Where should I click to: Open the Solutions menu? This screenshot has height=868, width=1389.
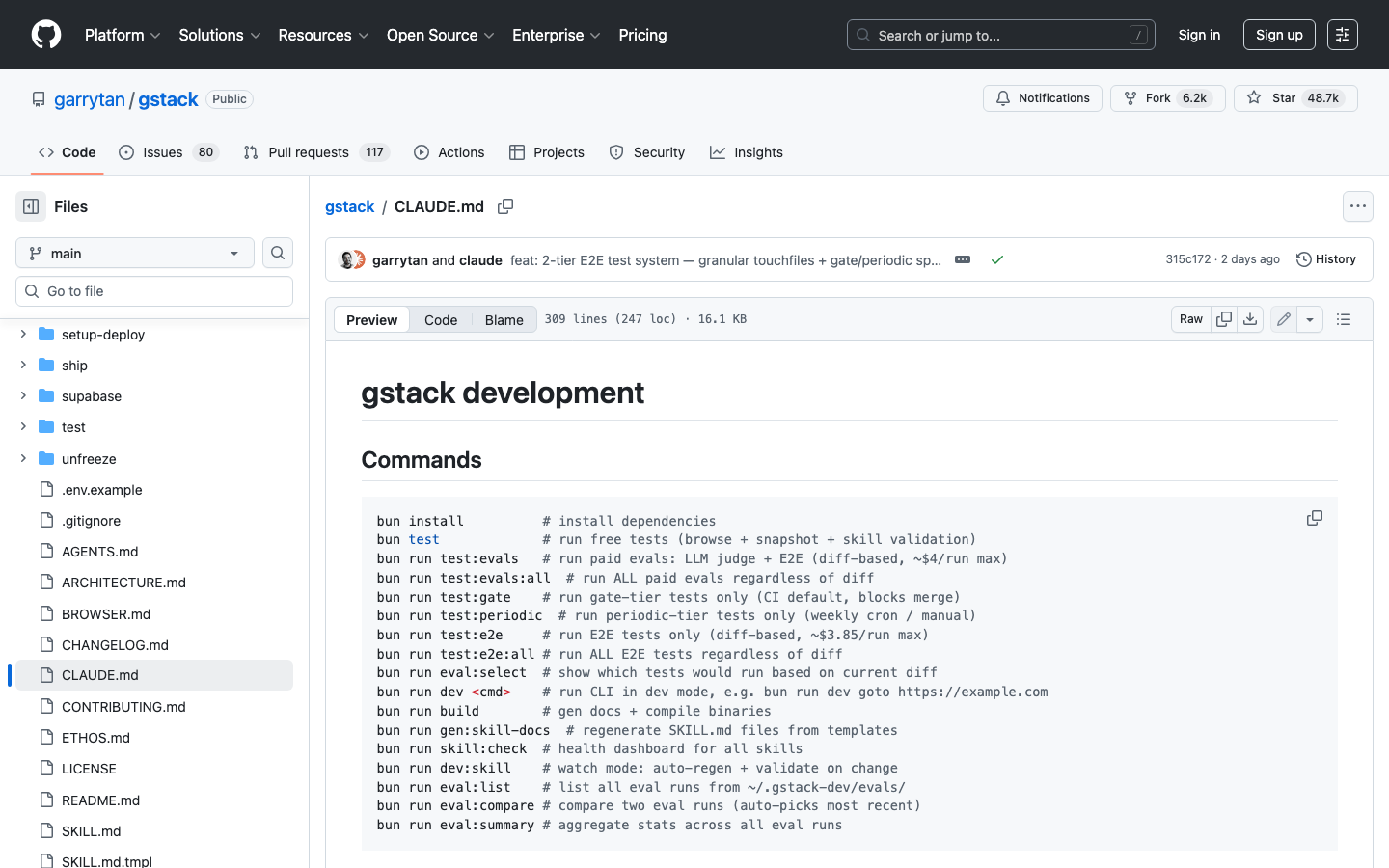(x=220, y=35)
